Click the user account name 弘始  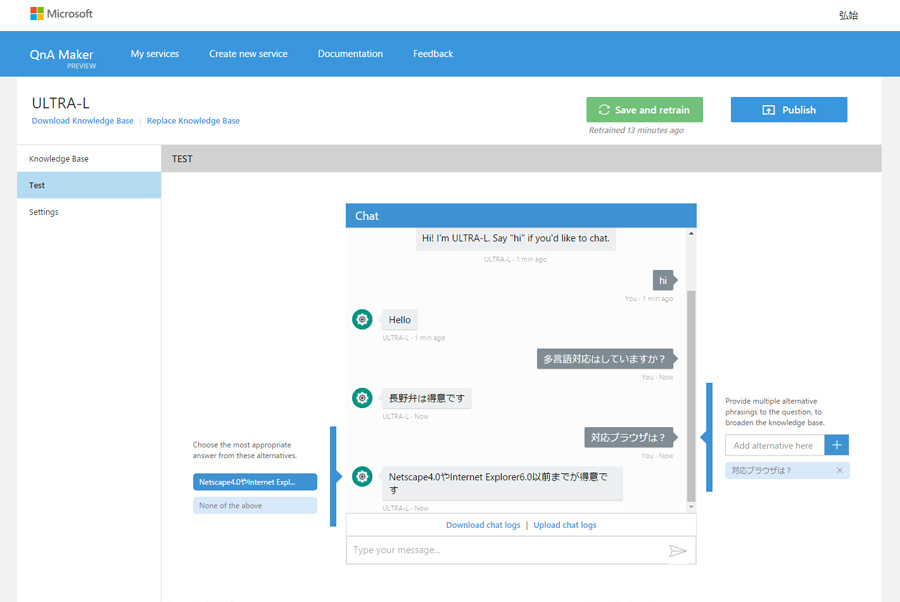848,15
